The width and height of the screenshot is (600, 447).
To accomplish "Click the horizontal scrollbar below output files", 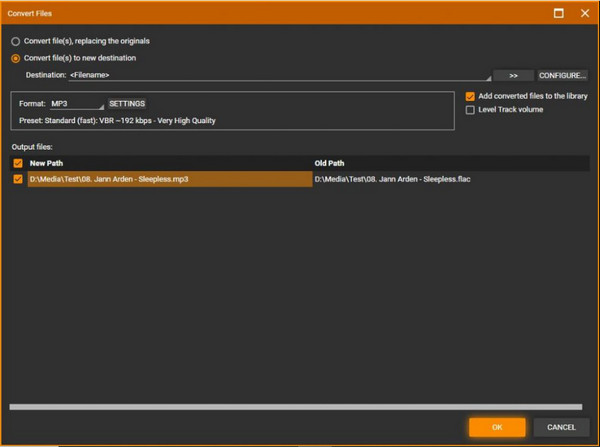I will pos(295,406).
